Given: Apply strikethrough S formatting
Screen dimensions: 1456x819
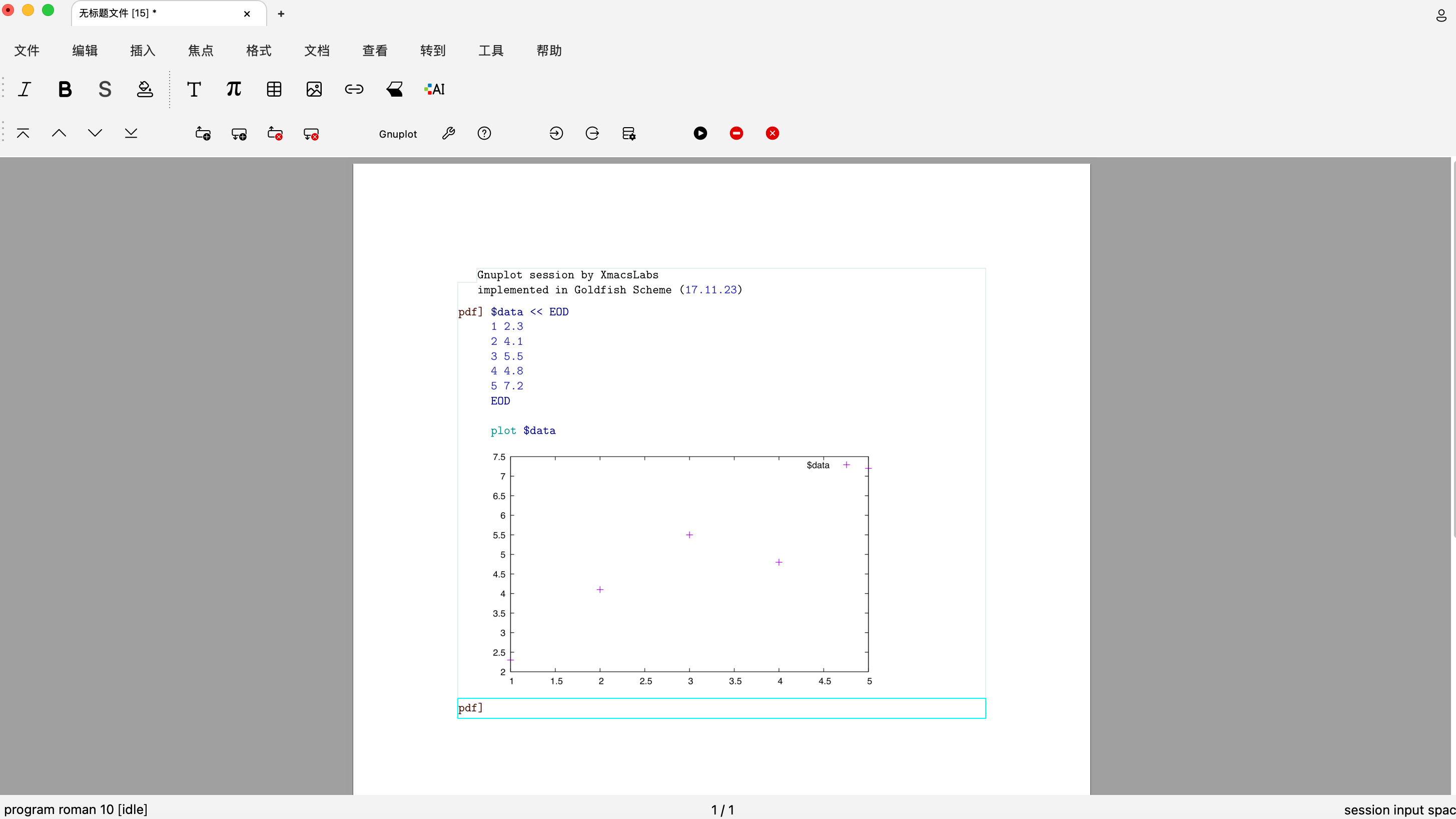Looking at the screenshot, I should coord(105,90).
